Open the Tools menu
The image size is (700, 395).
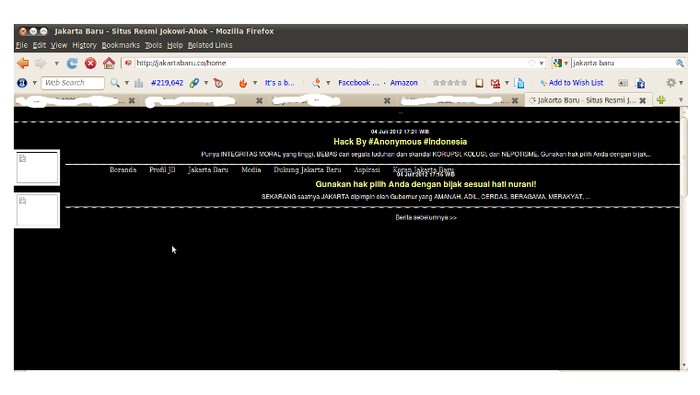tap(153, 45)
